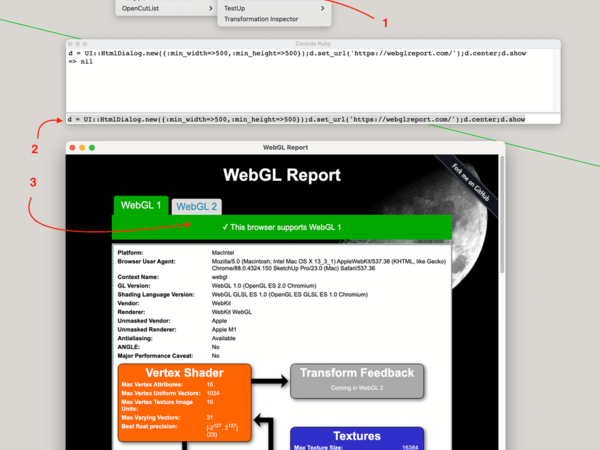
Task: Close the WebGL Report window
Action: [72, 147]
